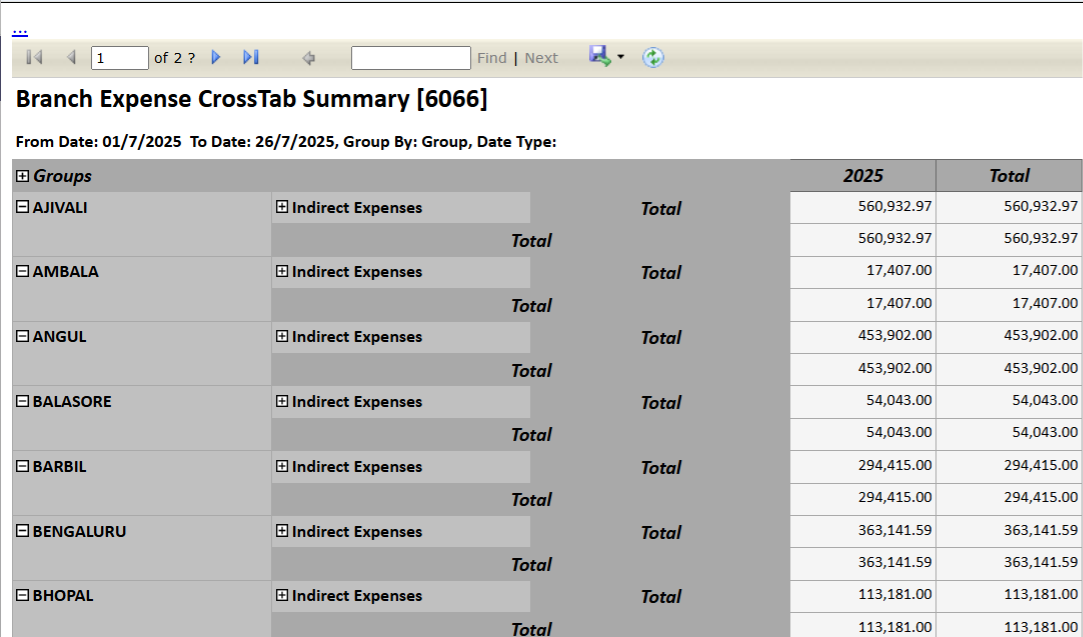Image resolution: width=1083 pixels, height=637 pixels.
Task: Click back to parent report arrow
Action: (x=309, y=58)
